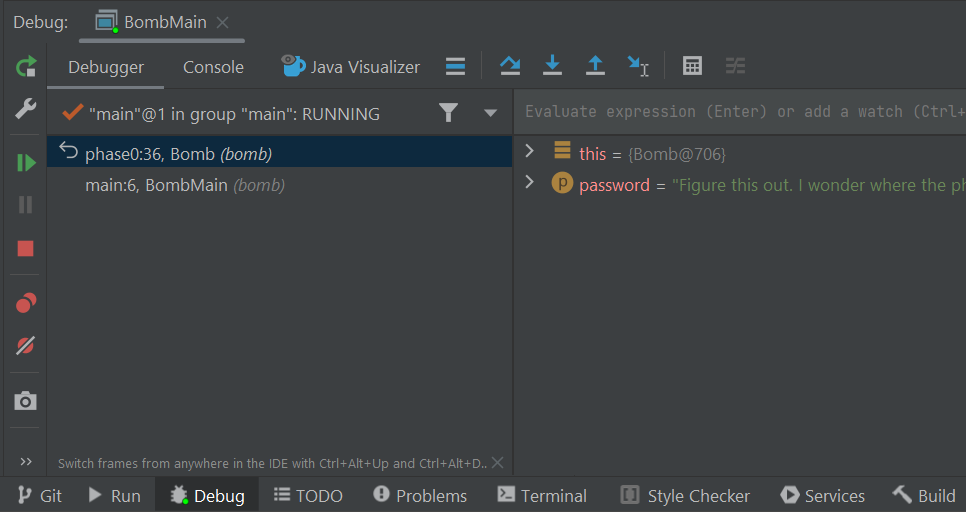Click the Trace Current Stream Chain icon
Viewport: 966px width, 512px height.
click(x=736, y=66)
